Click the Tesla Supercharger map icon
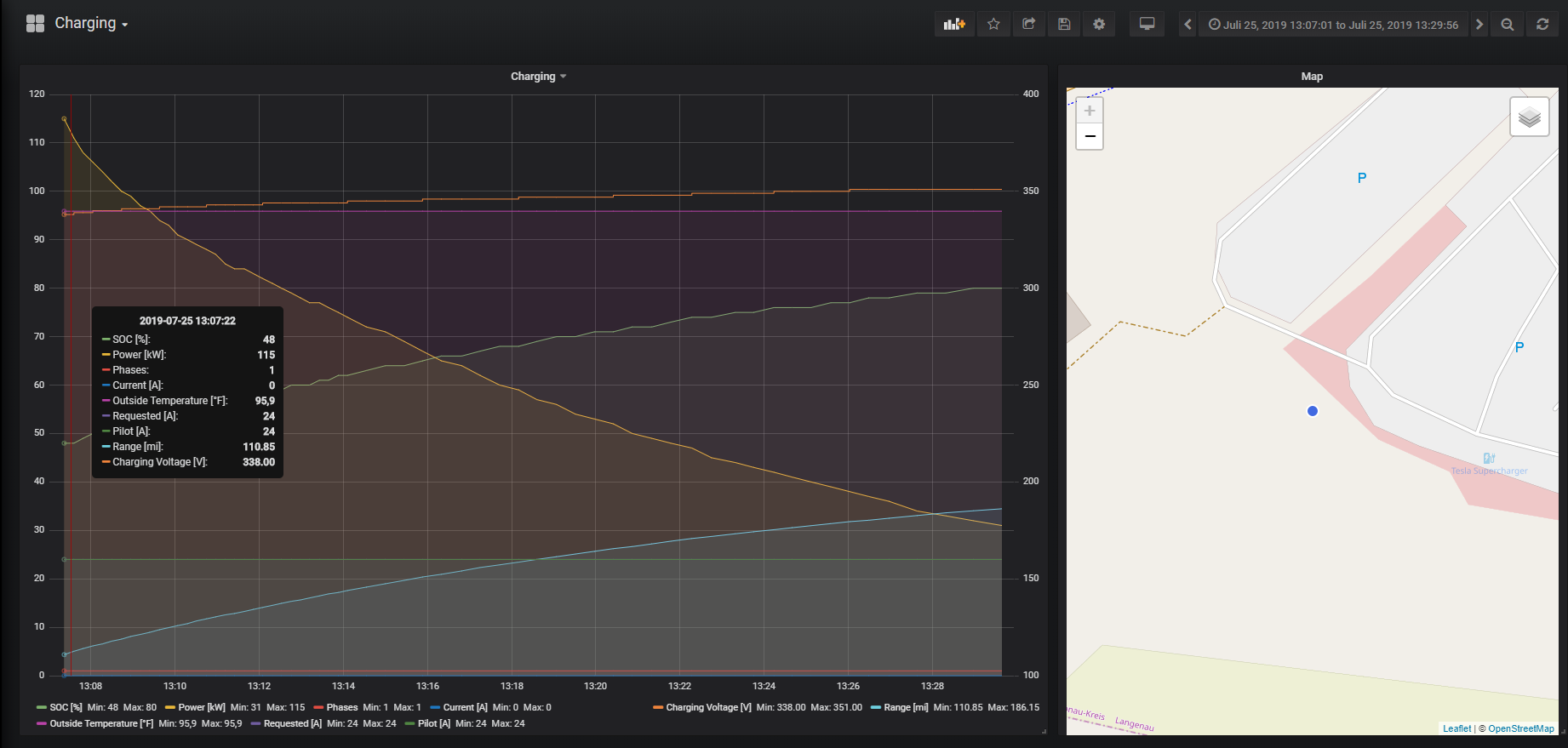 point(1489,458)
